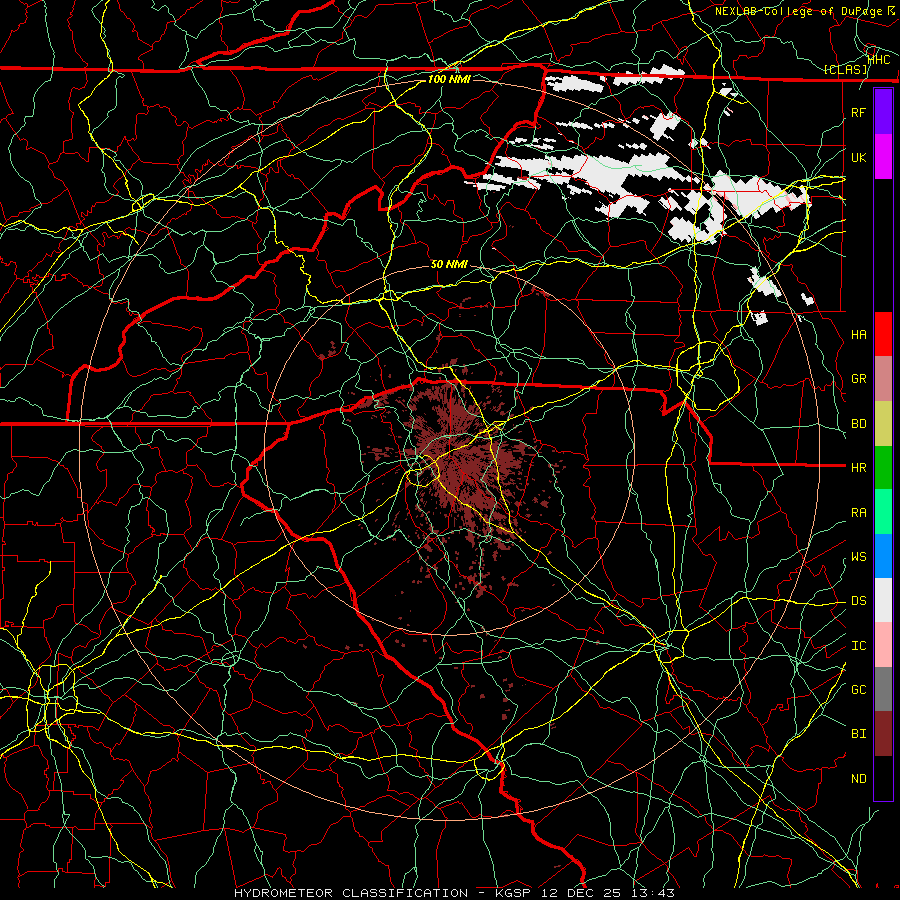Select the GR legend color block

coord(883,379)
